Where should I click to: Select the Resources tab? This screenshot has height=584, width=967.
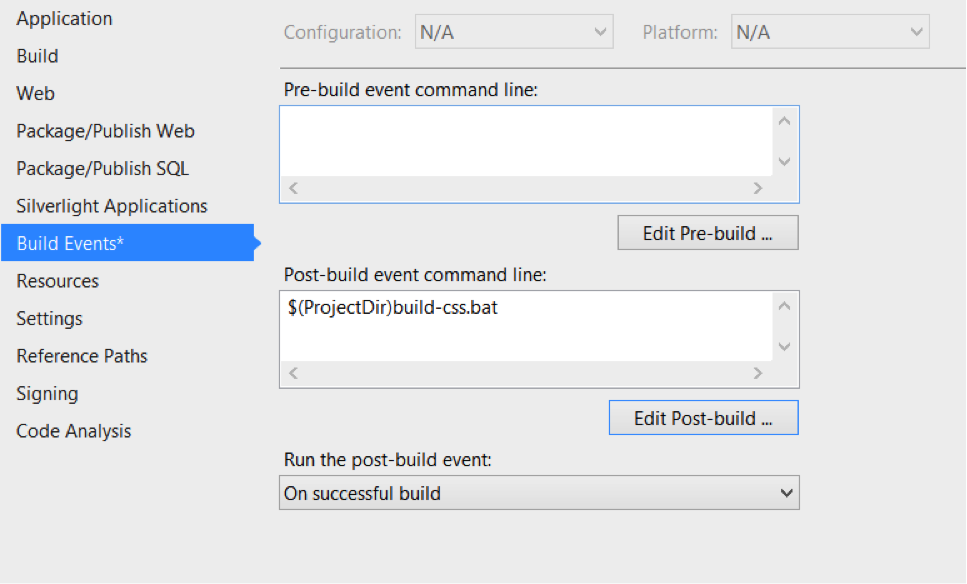click(58, 281)
